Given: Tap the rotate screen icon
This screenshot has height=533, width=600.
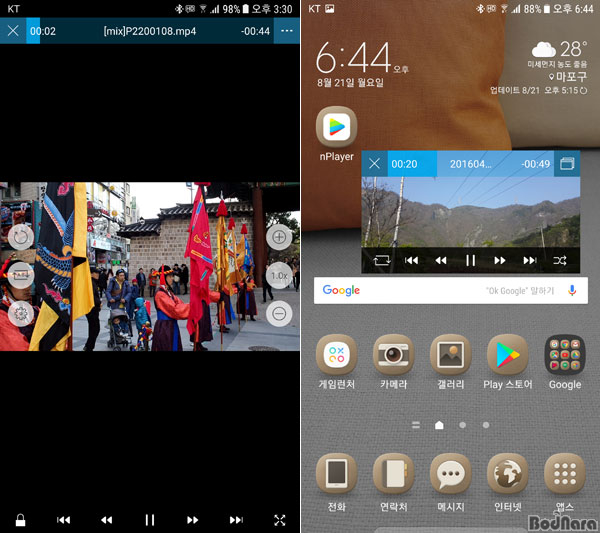Looking at the screenshot, I should [x=20, y=237].
